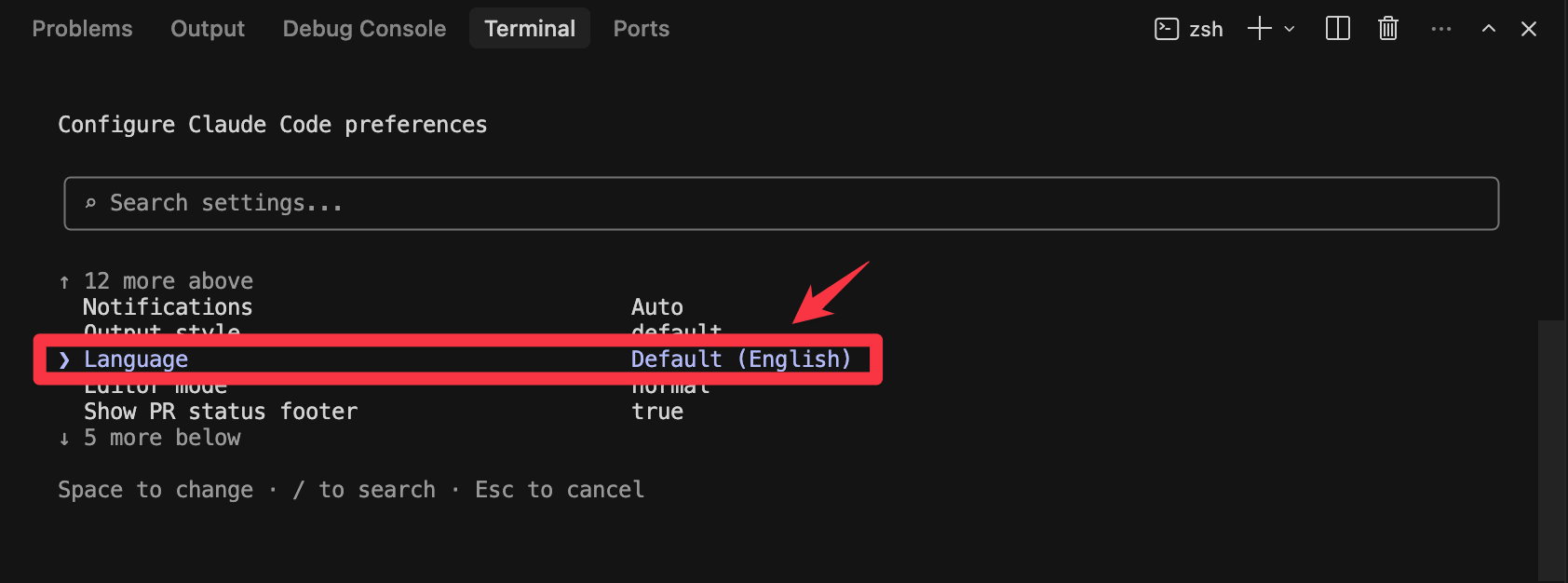Click the Notifications setting row

click(168, 307)
